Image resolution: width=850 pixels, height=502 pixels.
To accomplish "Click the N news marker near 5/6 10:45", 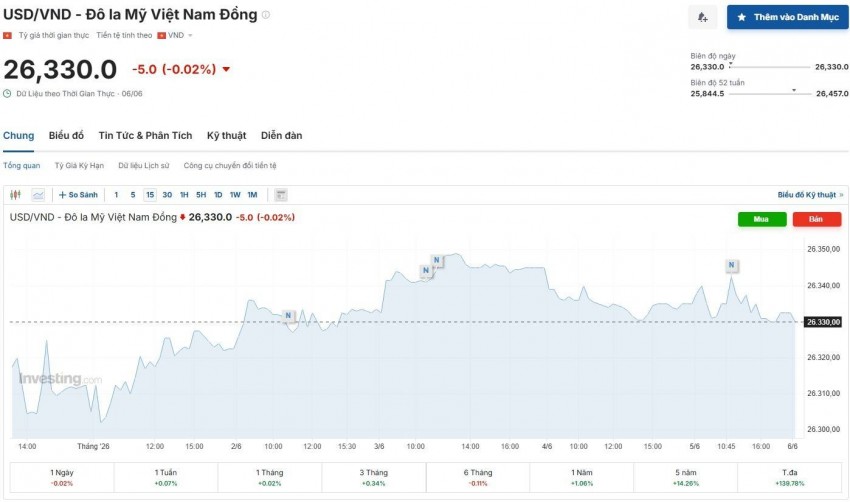I will tap(732, 265).
